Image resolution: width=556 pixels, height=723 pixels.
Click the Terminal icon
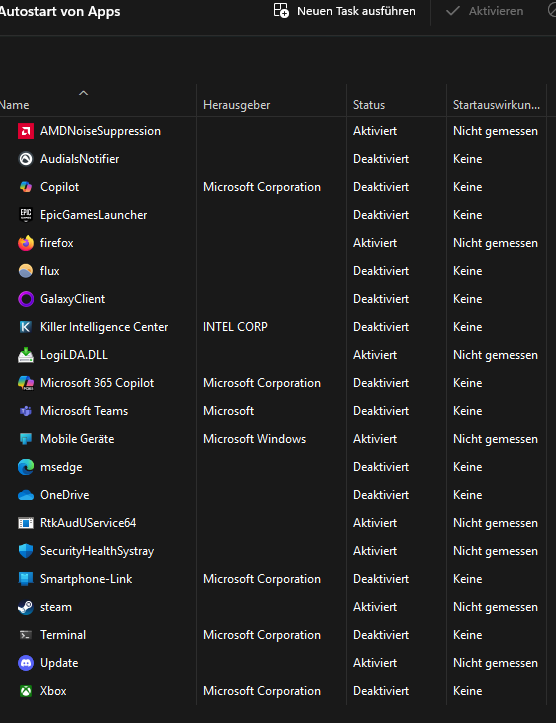point(26,635)
